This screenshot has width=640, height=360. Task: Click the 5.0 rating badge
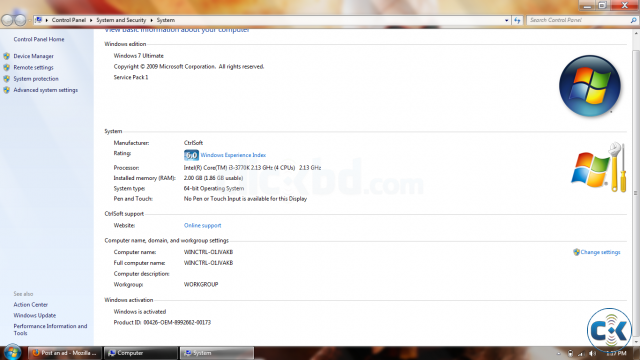(x=191, y=155)
